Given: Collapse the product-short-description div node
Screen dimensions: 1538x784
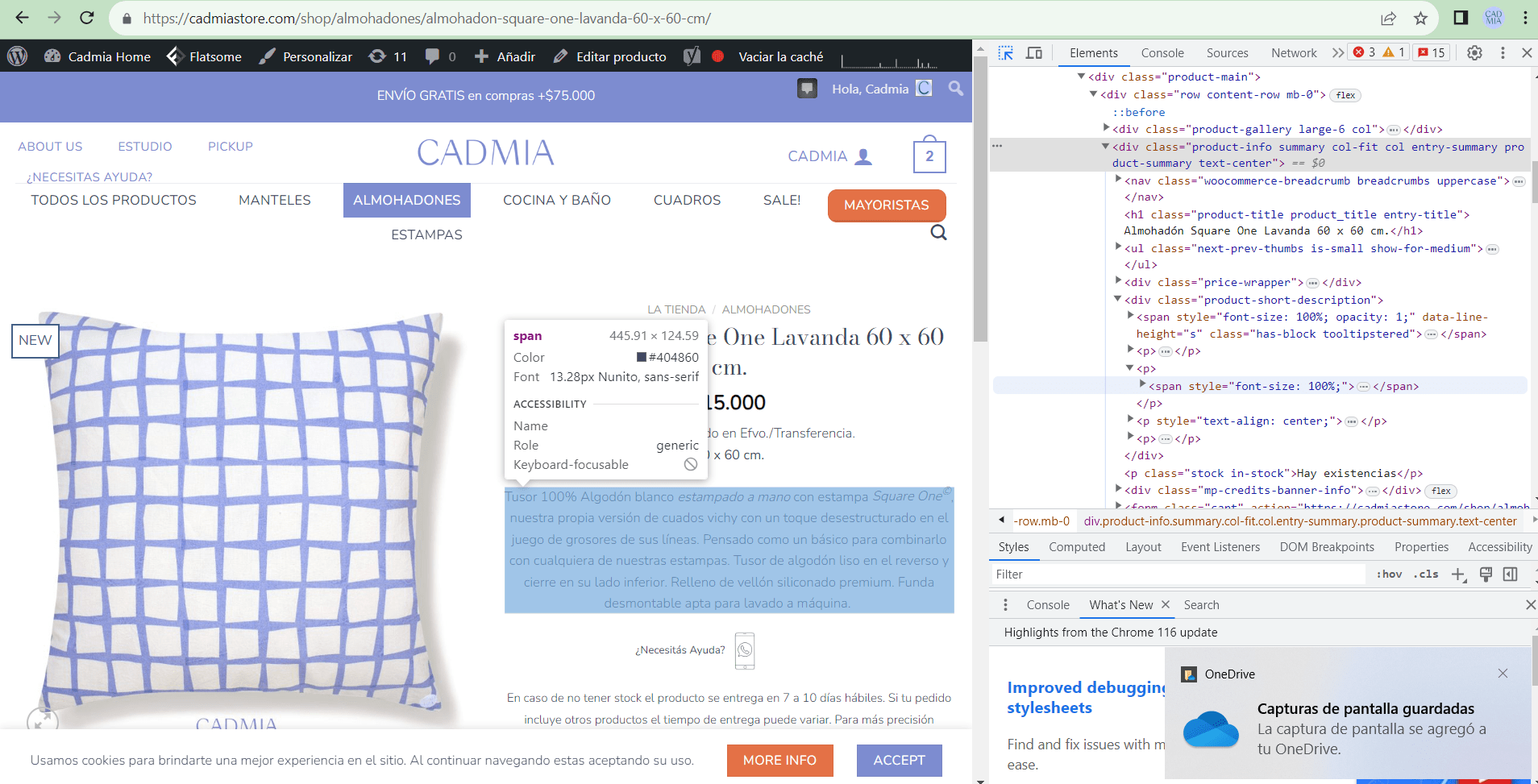Looking at the screenshot, I should (x=1118, y=299).
